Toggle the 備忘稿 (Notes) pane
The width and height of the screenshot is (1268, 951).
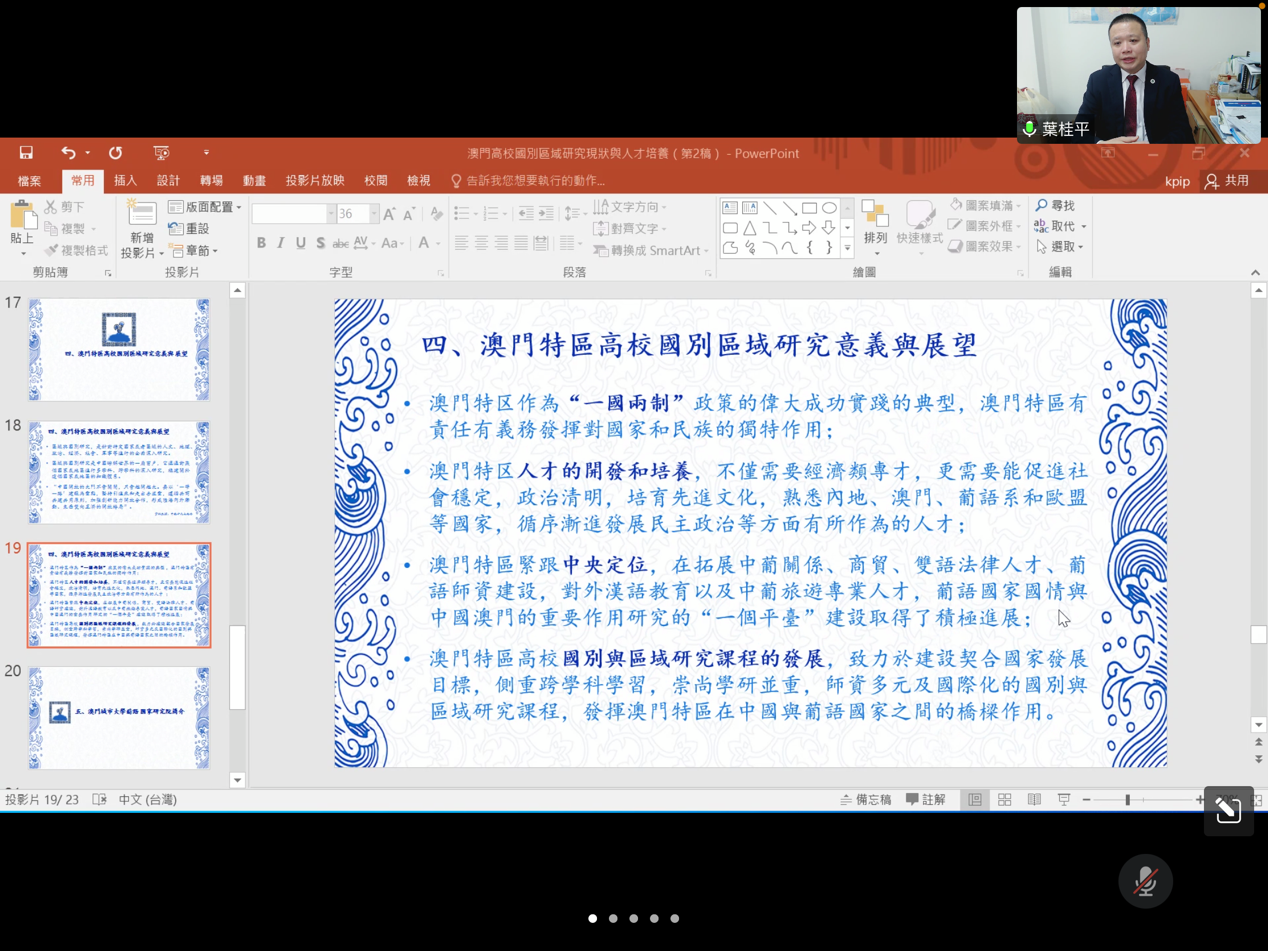pos(866,800)
